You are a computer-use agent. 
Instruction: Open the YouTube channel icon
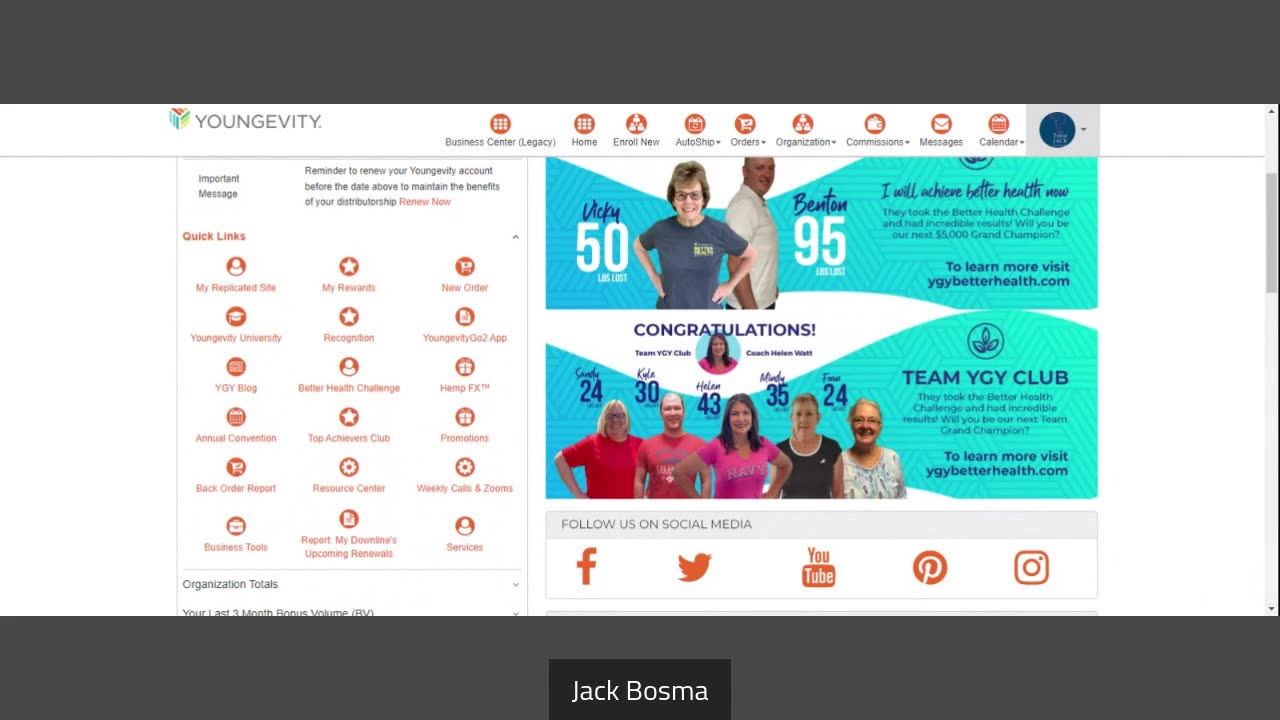point(818,567)
